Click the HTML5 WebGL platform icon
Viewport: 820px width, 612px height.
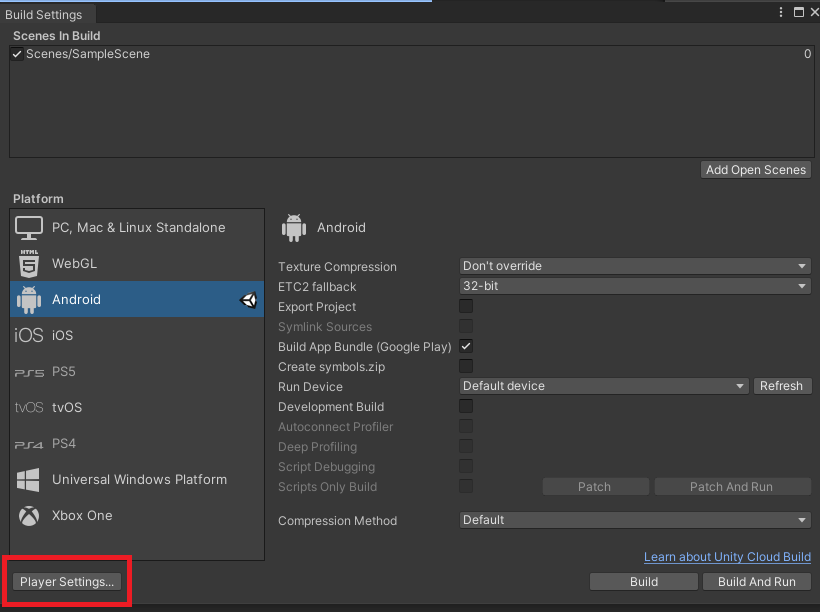[x=29, y=263]
